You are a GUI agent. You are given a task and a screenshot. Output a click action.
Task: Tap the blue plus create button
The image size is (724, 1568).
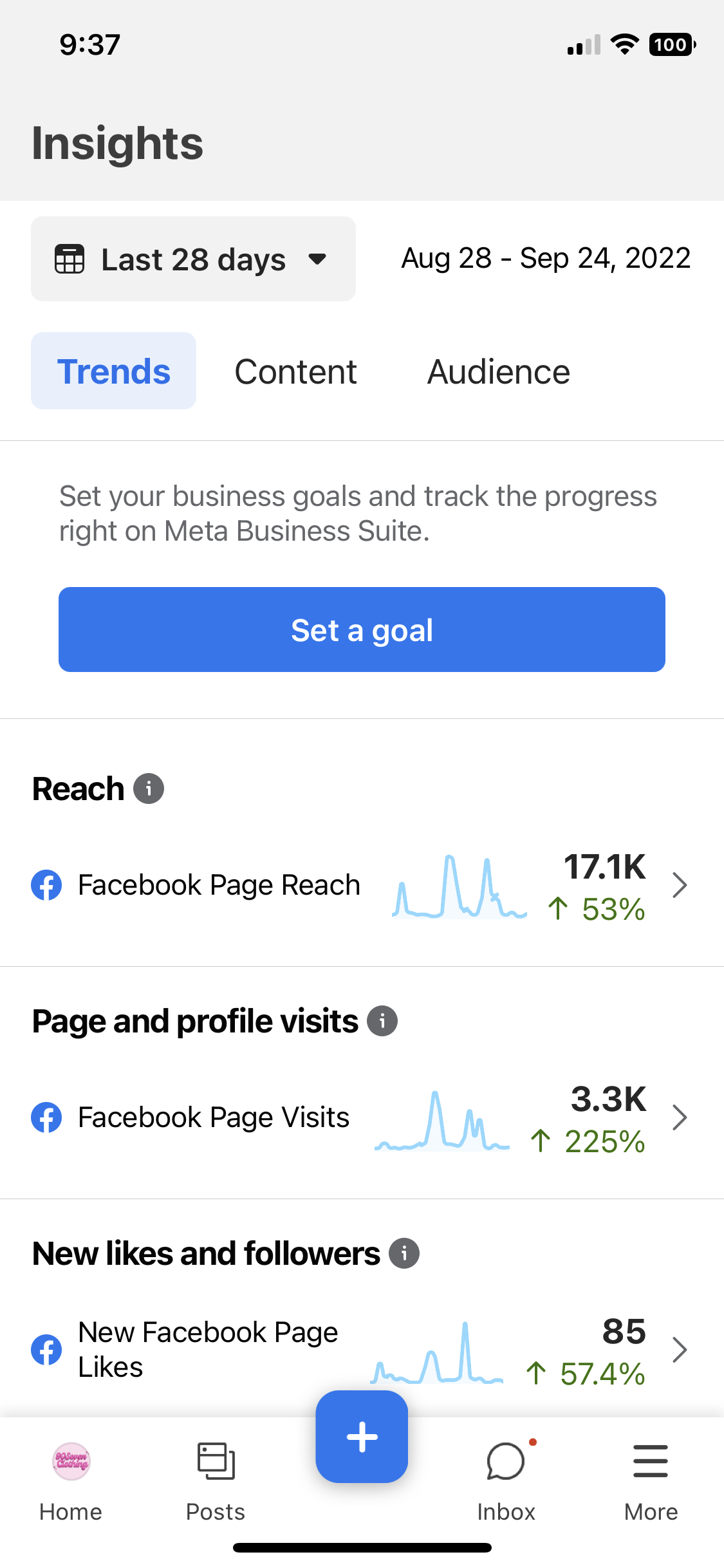pyautogui.click(x=362, y=1437)
